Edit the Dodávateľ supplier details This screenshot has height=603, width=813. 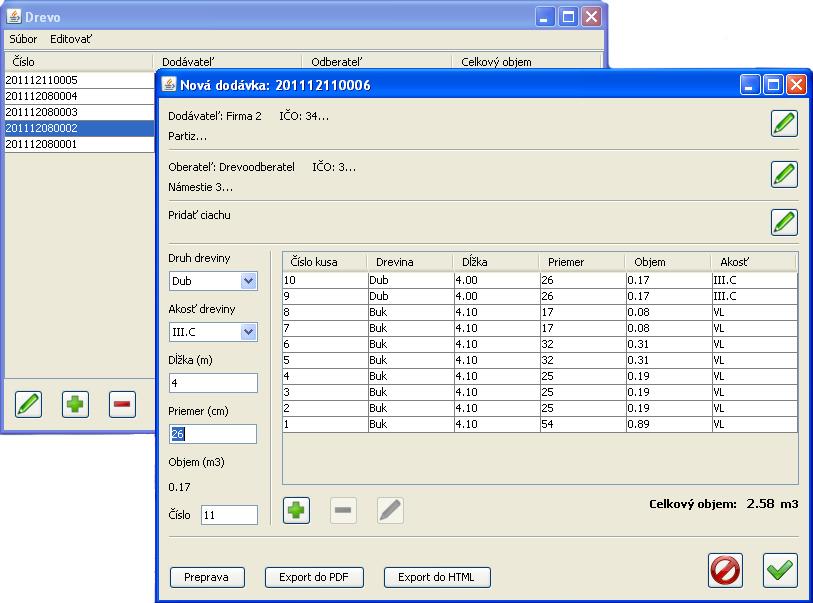[784, 124]
